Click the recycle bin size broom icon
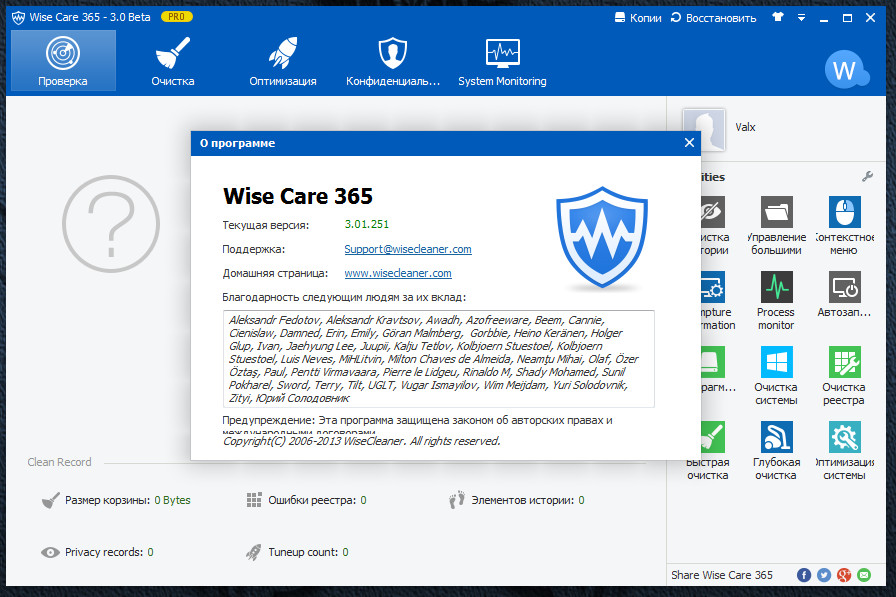This screenshot has width=896, height=597. pyautogui.click(x=50, y=500)
